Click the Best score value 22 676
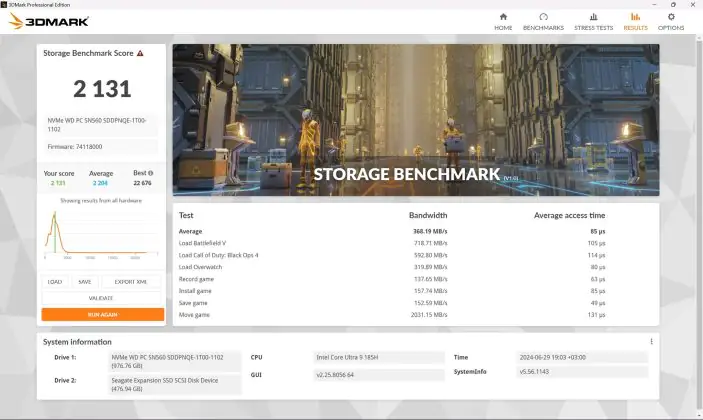 pos(142,183)
